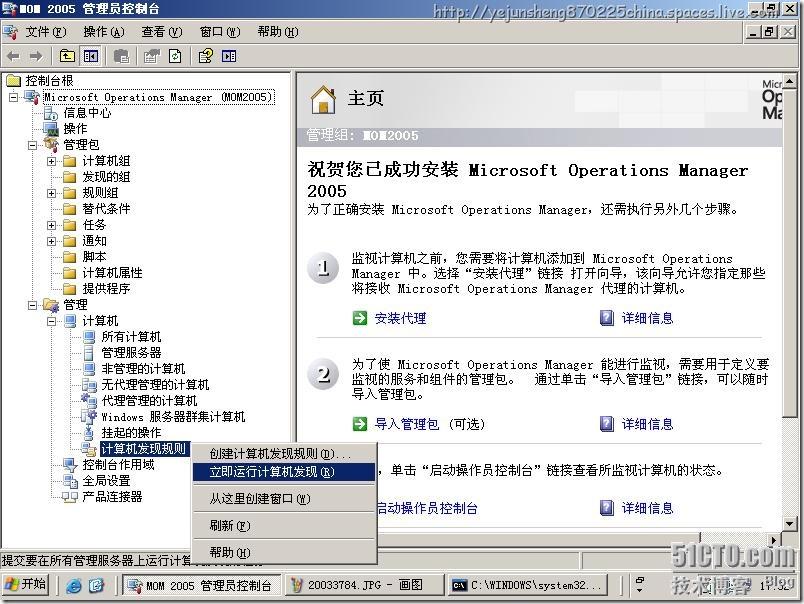Choose 创建计算机发现规则 from the context menu

[x=284, y=454]
